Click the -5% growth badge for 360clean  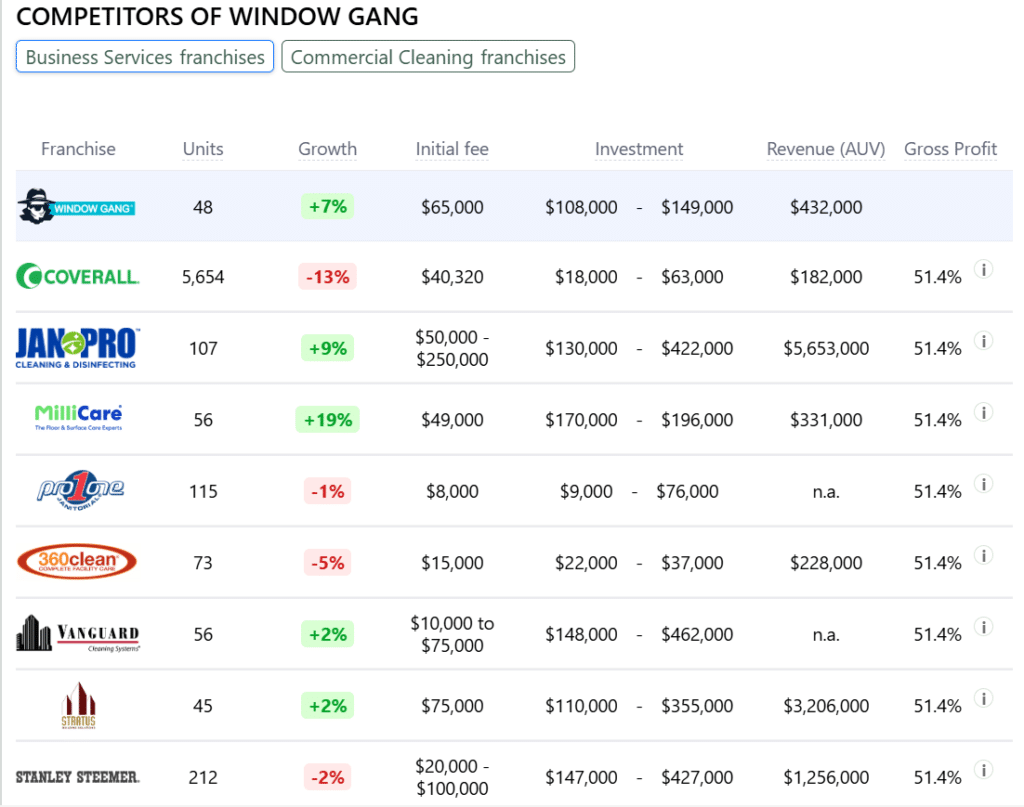[327, 562]
